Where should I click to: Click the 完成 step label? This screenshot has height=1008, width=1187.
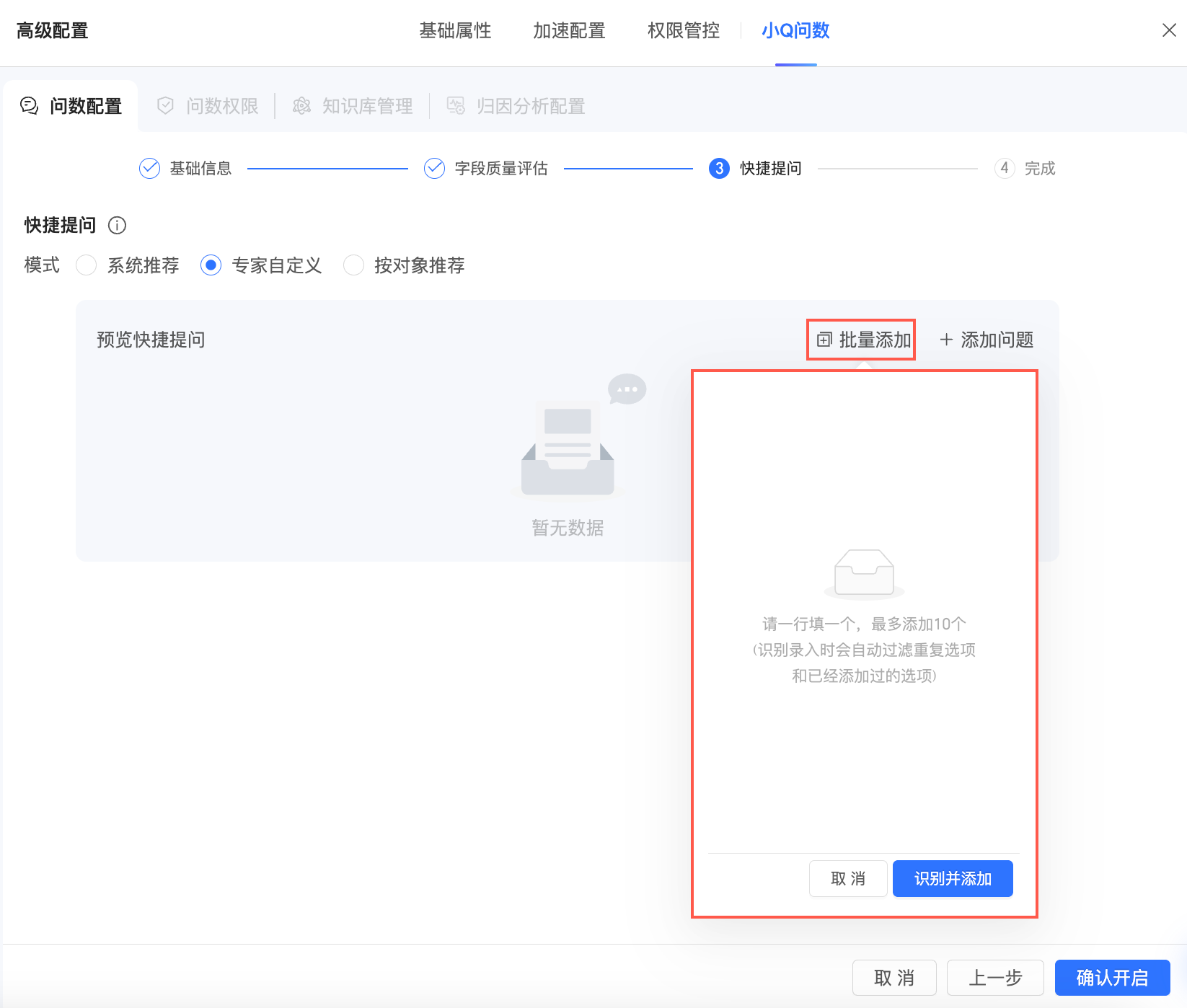(1040, 168)
